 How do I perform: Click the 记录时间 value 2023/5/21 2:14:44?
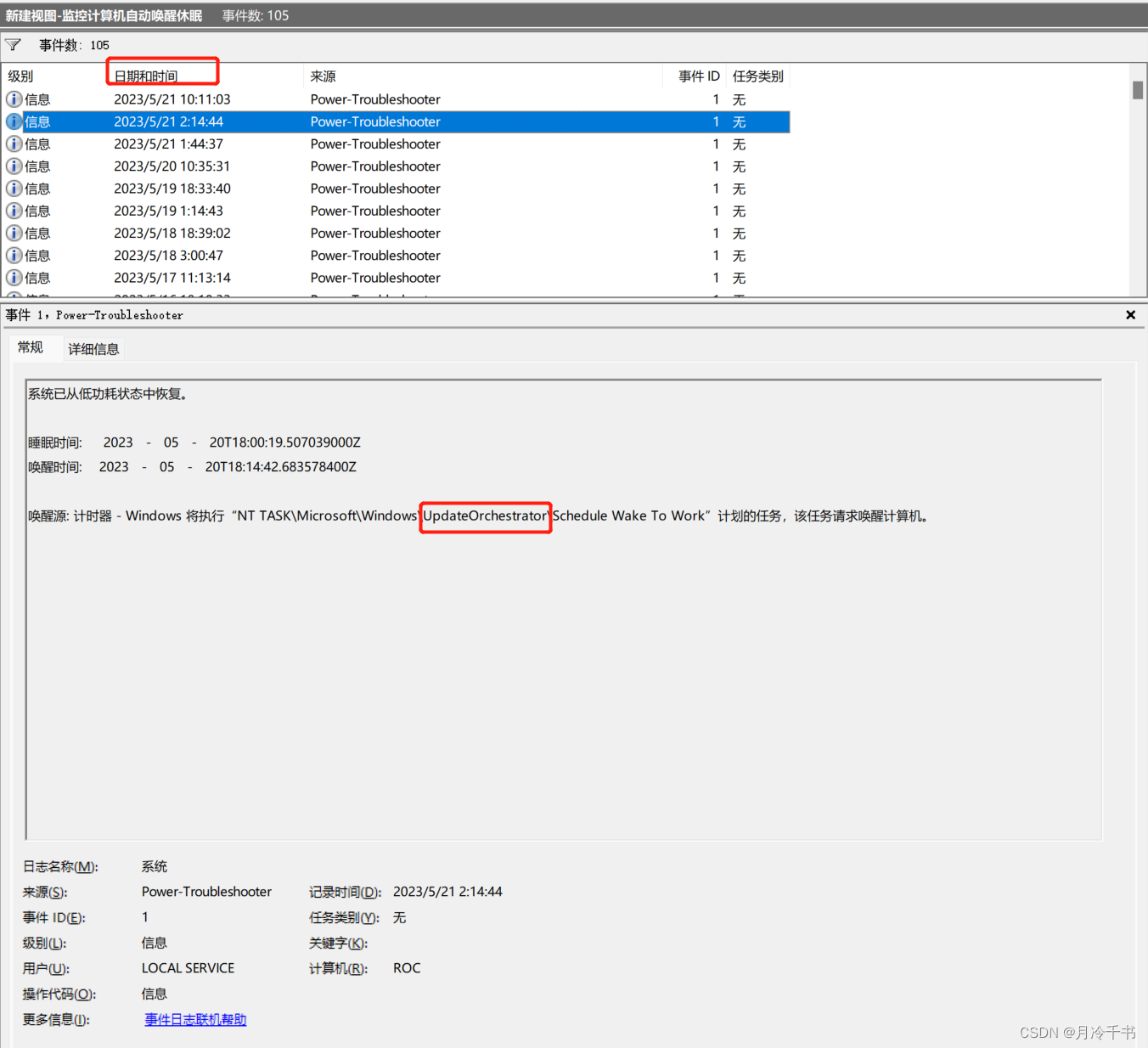(447, 892)
